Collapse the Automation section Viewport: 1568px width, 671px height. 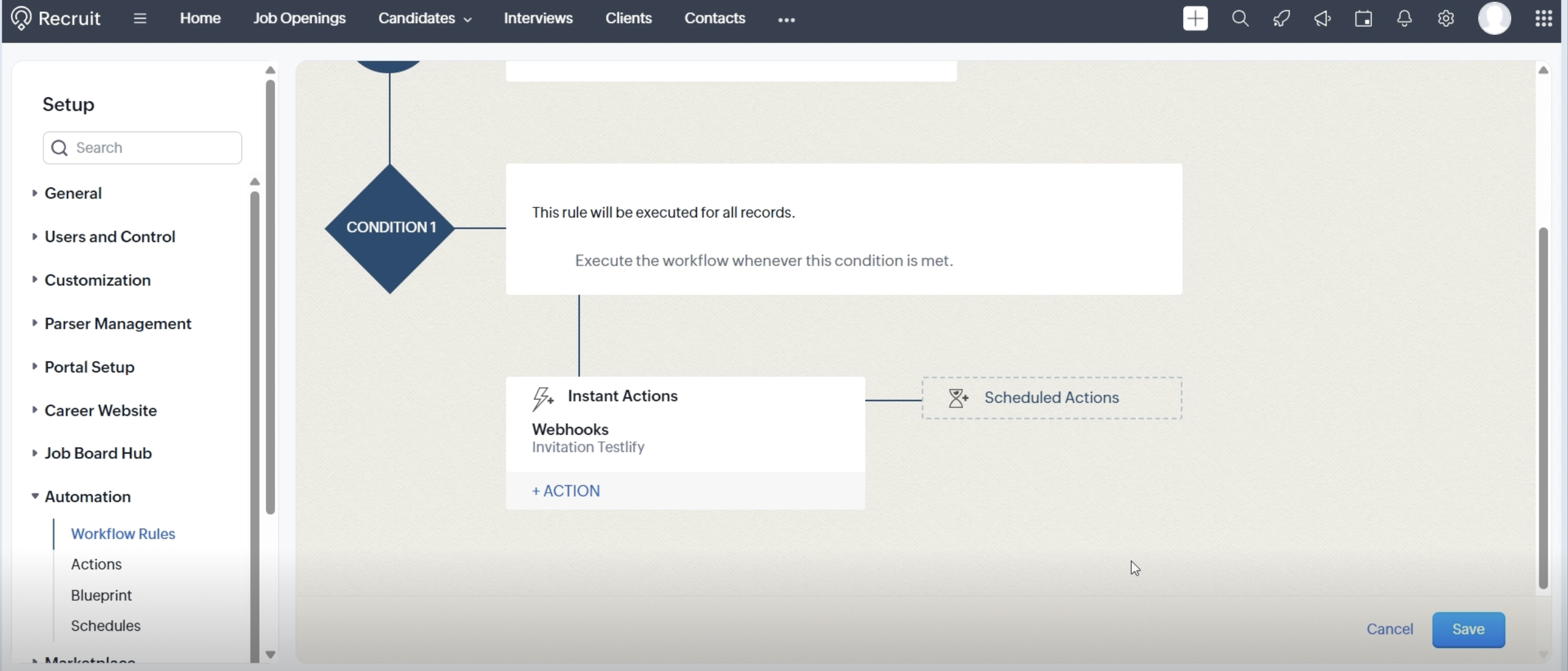point(87,497)
